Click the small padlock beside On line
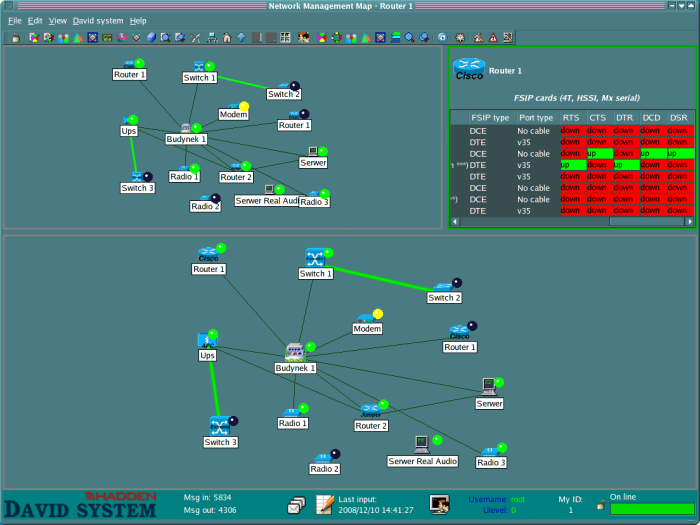Screen dimensions: 700x525 tap(601, 505)
